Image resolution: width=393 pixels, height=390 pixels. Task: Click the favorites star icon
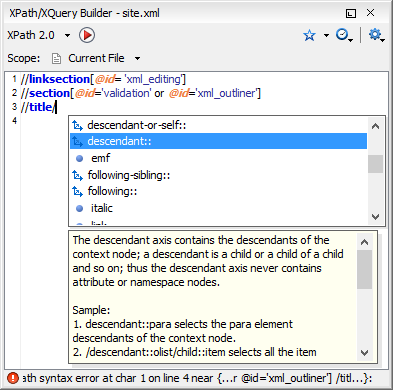(x=309, y=35)
